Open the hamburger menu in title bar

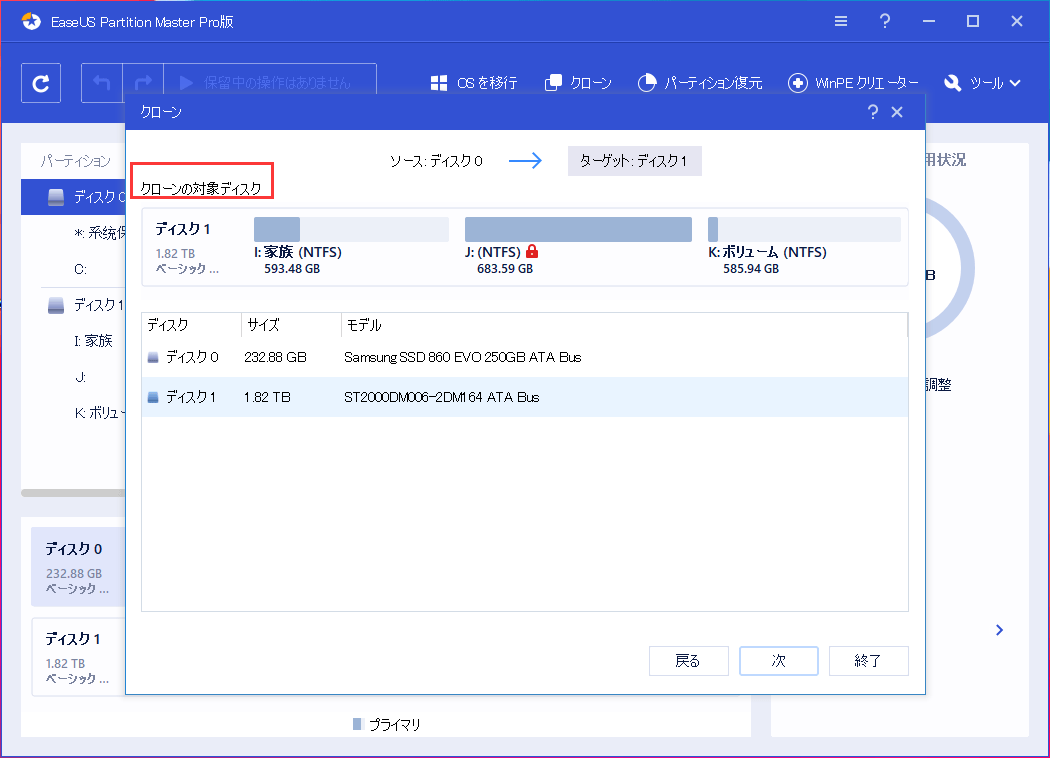[841, 21]
